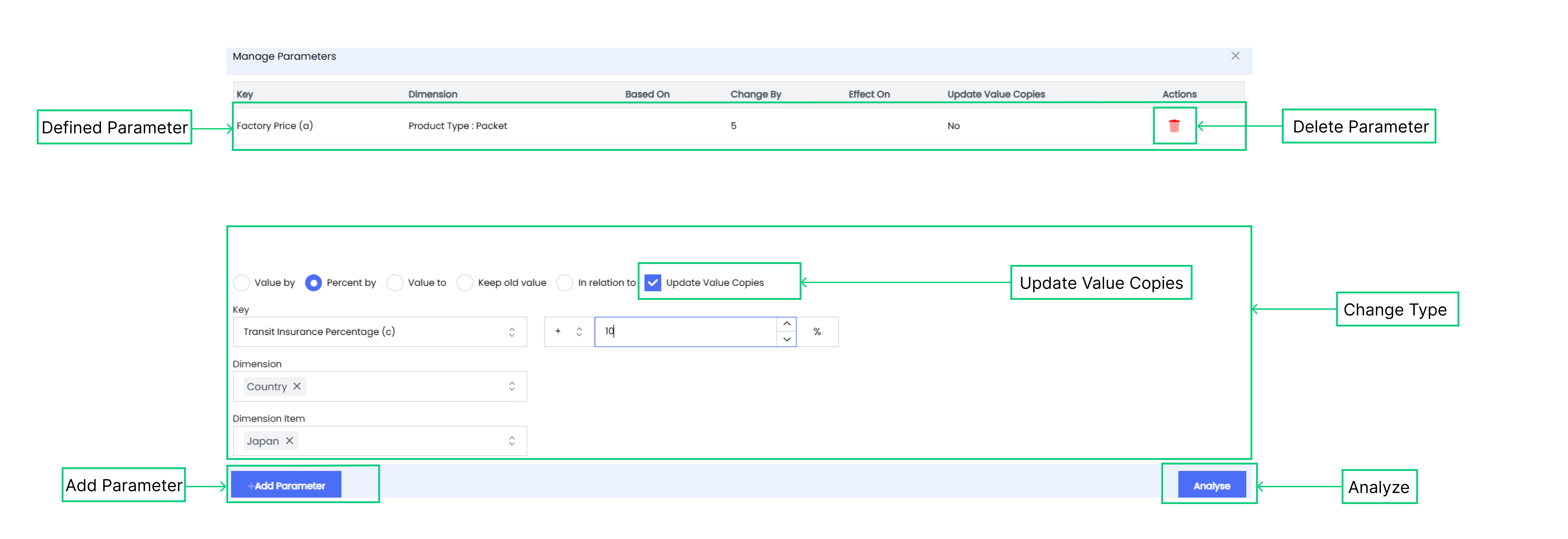This screenshot has width=1568, height=539.
Task: Remove the Country dimension tag
Action: pos(297,386)
